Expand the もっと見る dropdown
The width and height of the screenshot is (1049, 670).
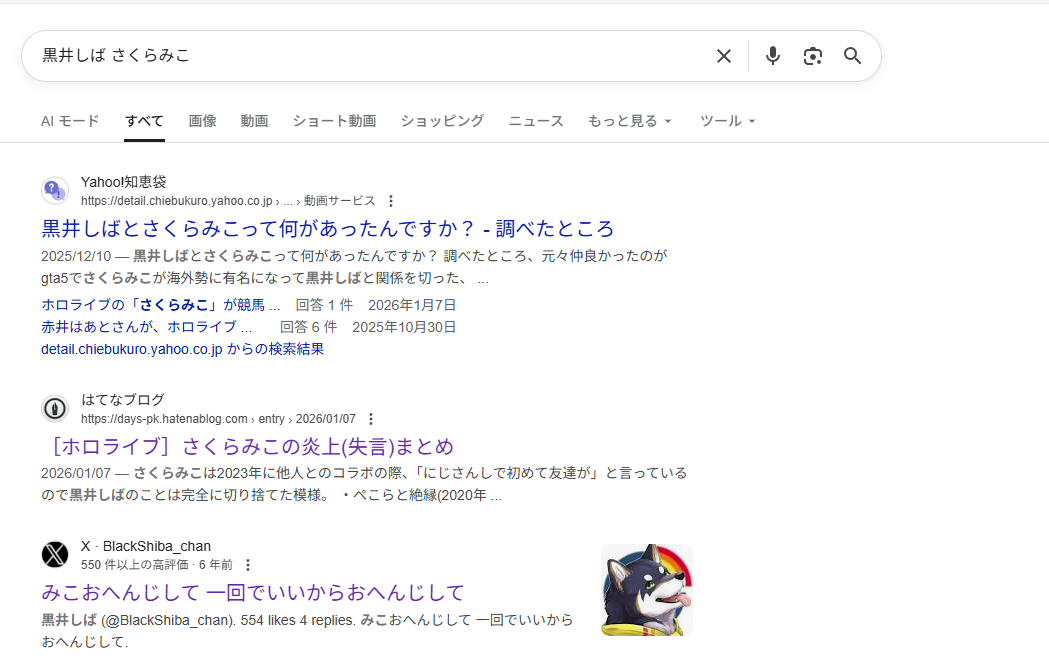(629, 121)
